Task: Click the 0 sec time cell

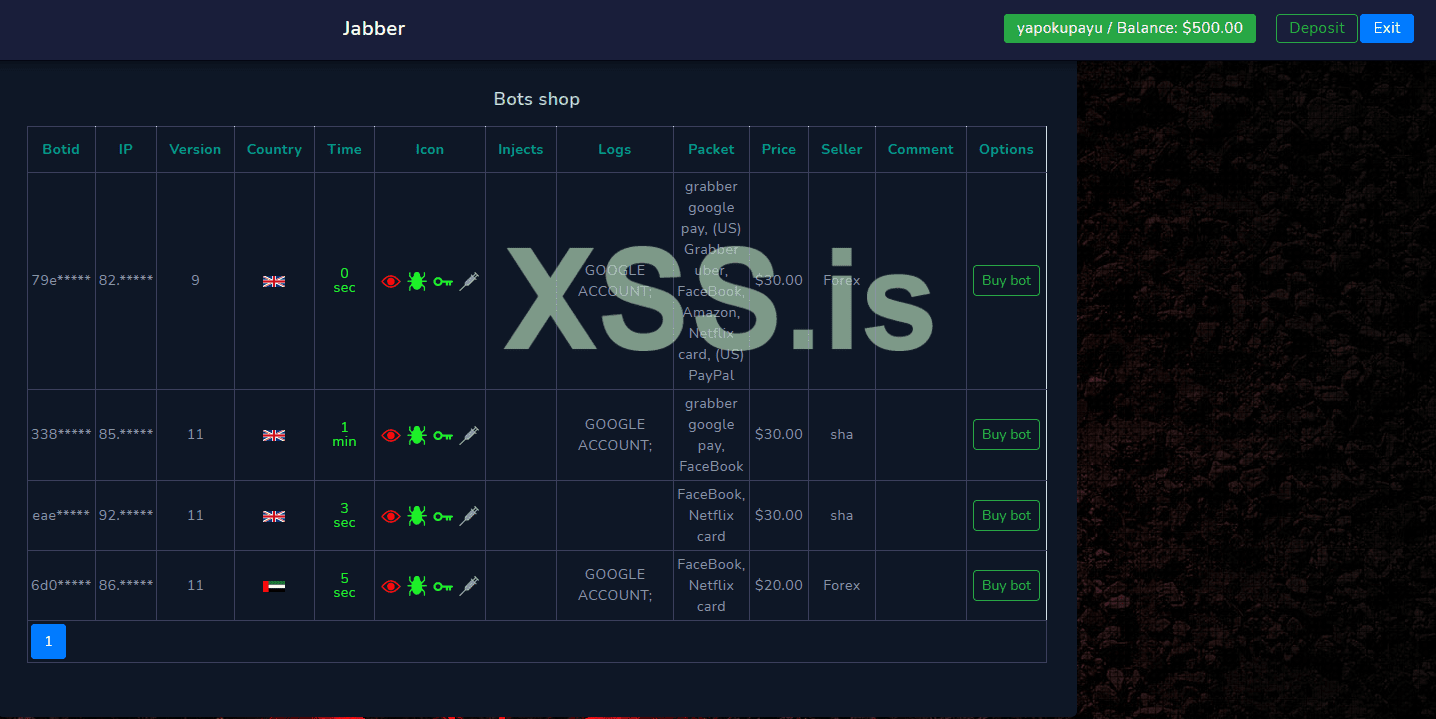Action: coord(344,281)
